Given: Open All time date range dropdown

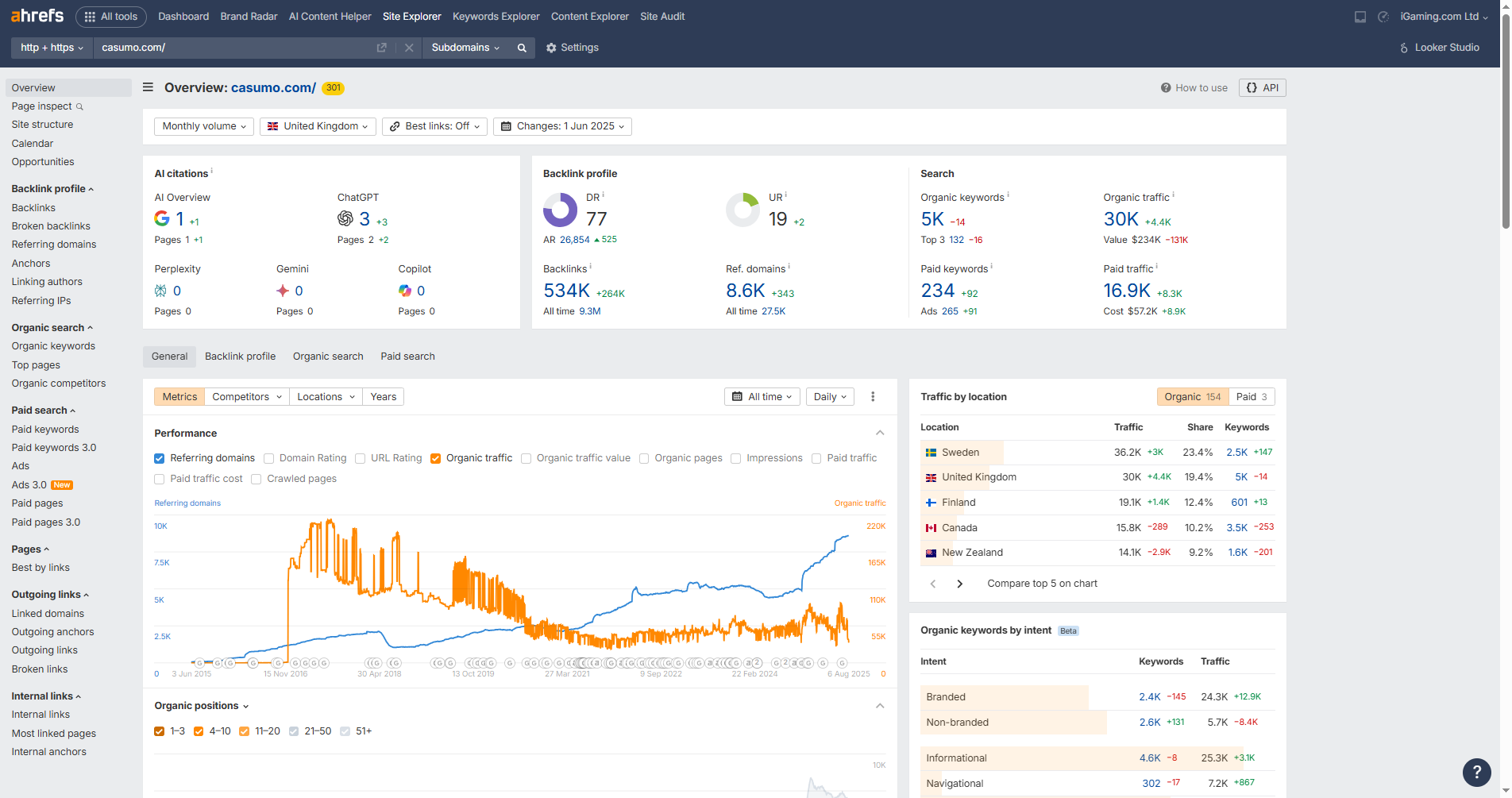Looking at the screenshot, I should click(762, 397).
